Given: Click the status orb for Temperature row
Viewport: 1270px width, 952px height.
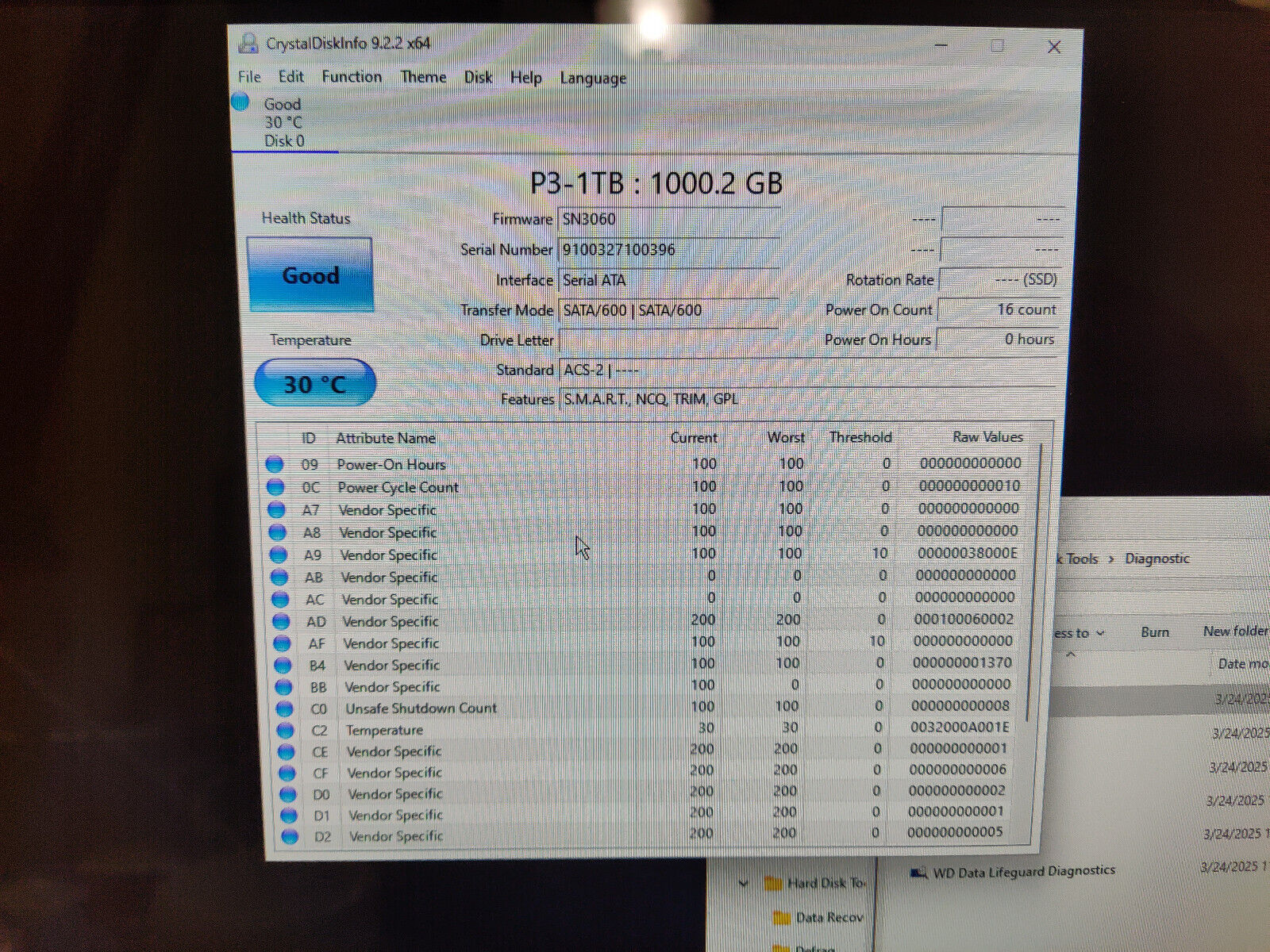Looking at the screenshot, I should (285, 730).
